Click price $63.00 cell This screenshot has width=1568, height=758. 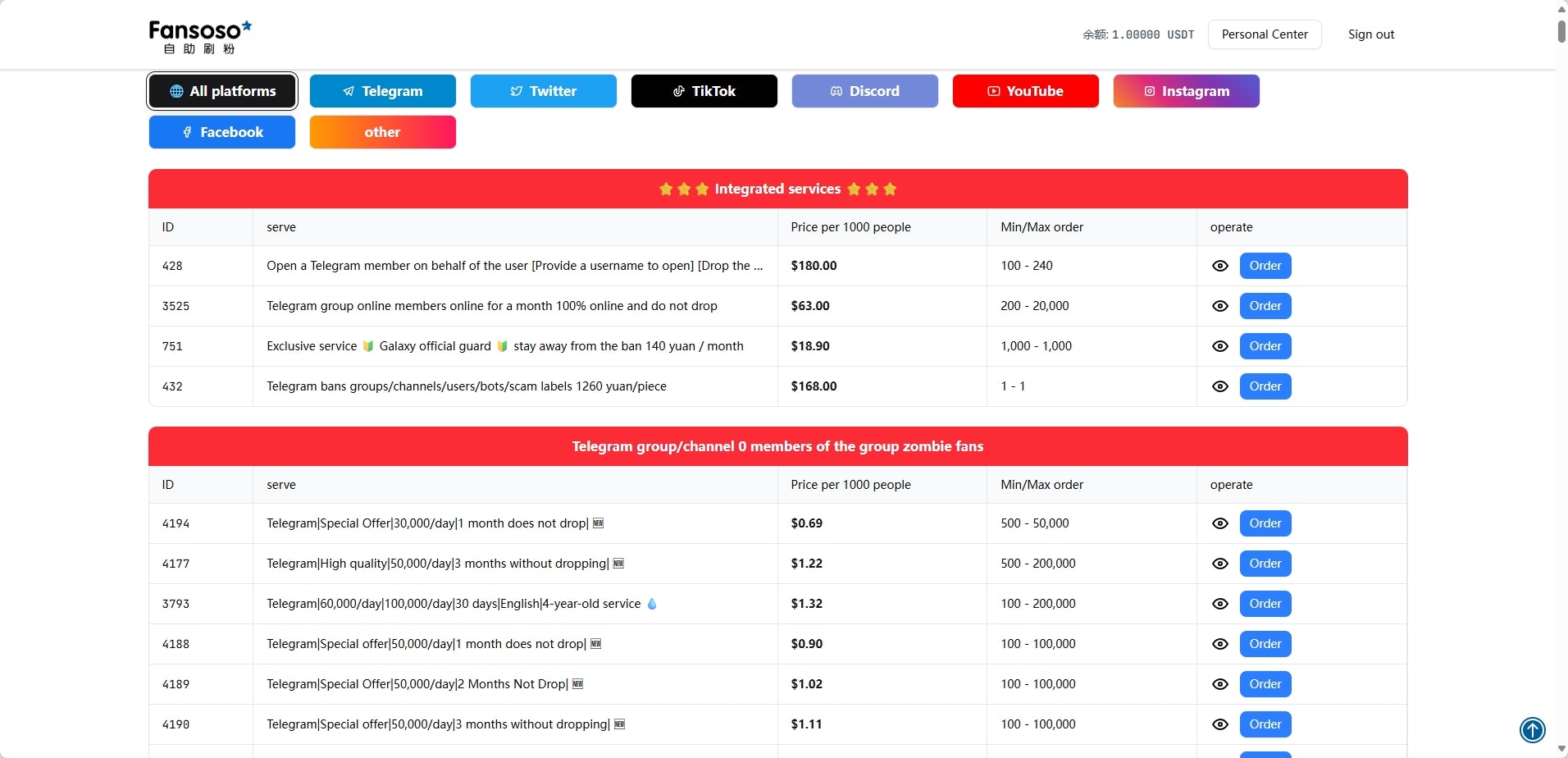[882, 306]
